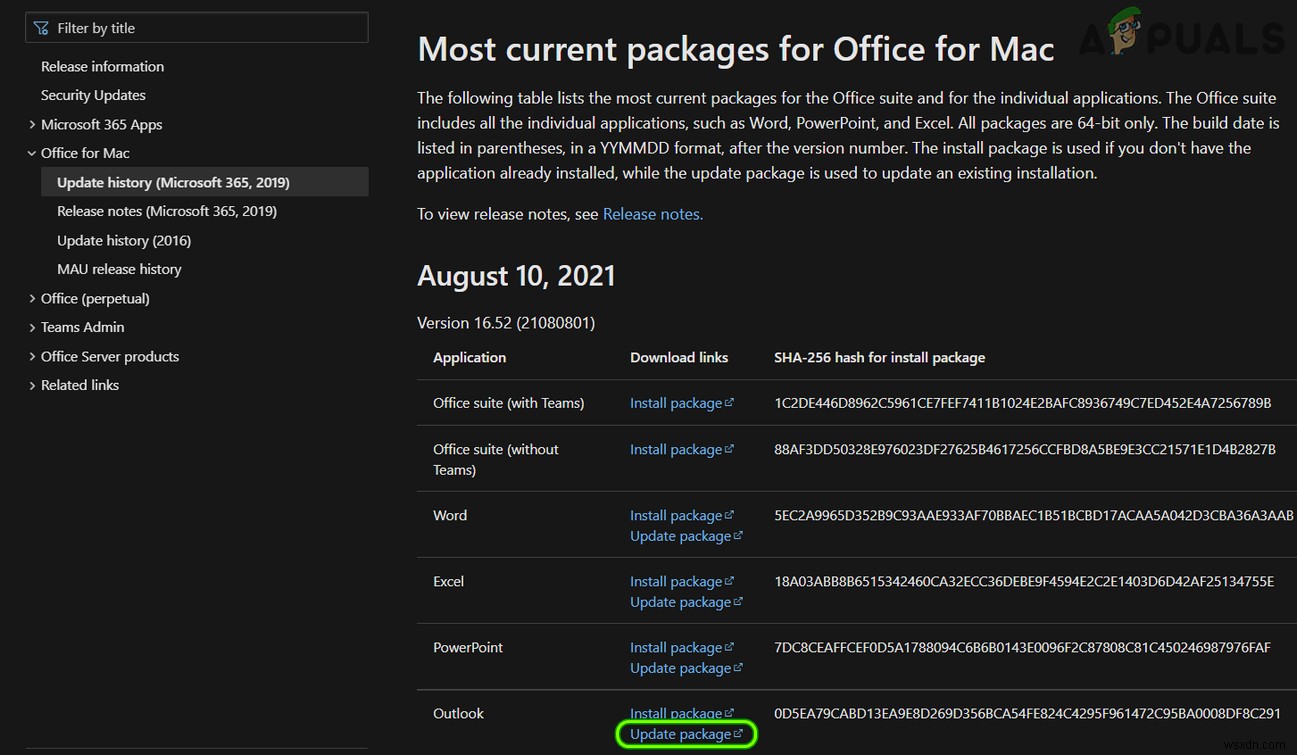Click the external link icon for Office suite with Teams
This screenshot has height=755, width=1297.
click(x=730, y=402)
